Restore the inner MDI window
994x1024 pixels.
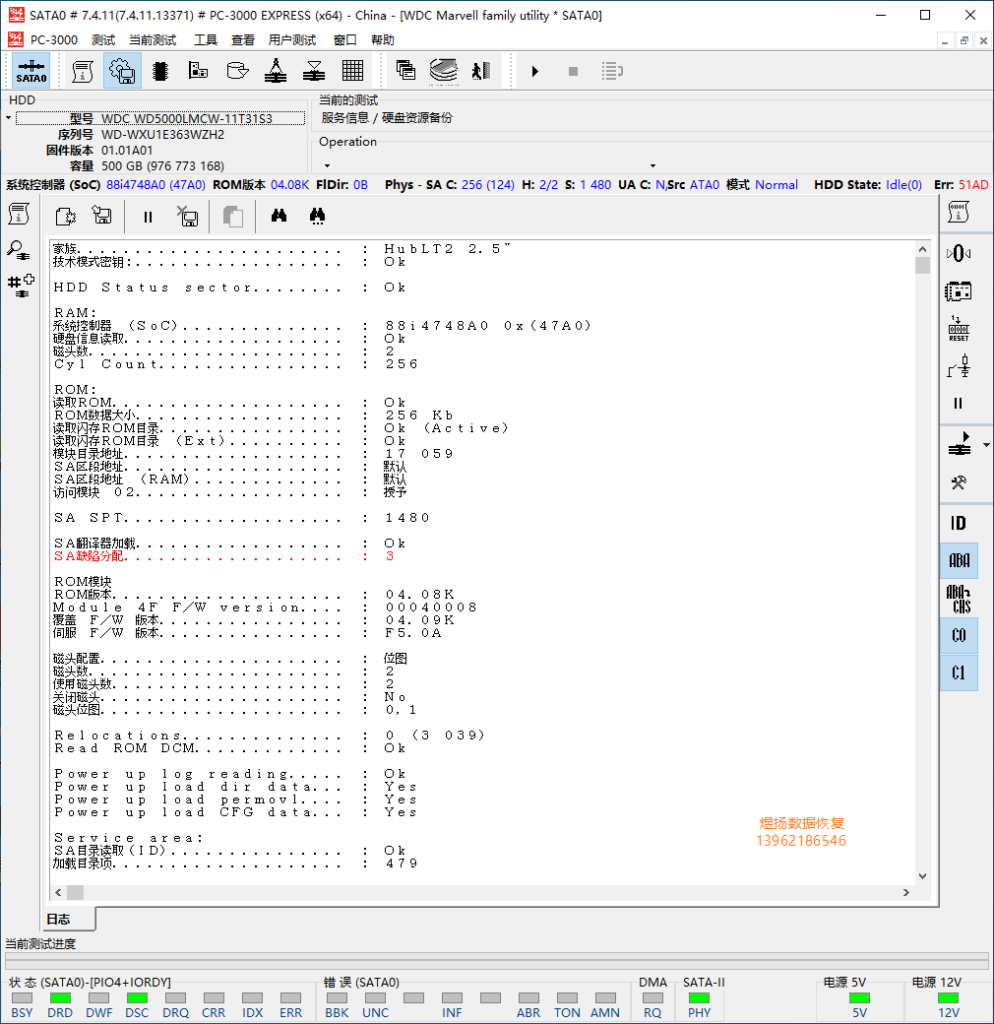tap(964, 40)
